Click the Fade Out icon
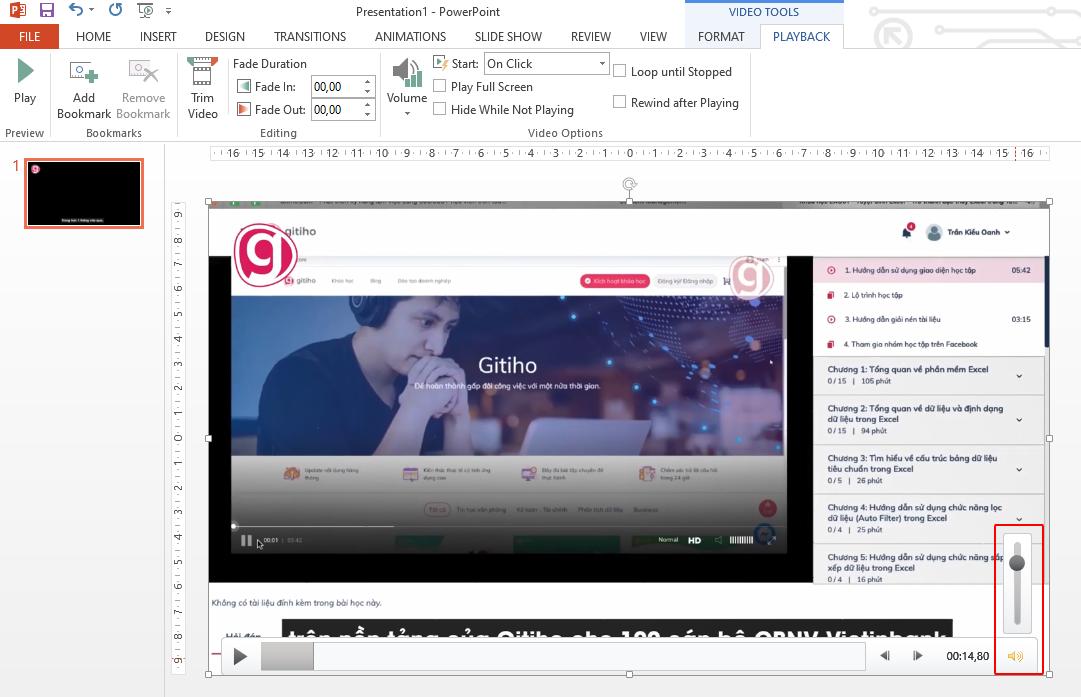1081x697 pixels. [244, 109]
